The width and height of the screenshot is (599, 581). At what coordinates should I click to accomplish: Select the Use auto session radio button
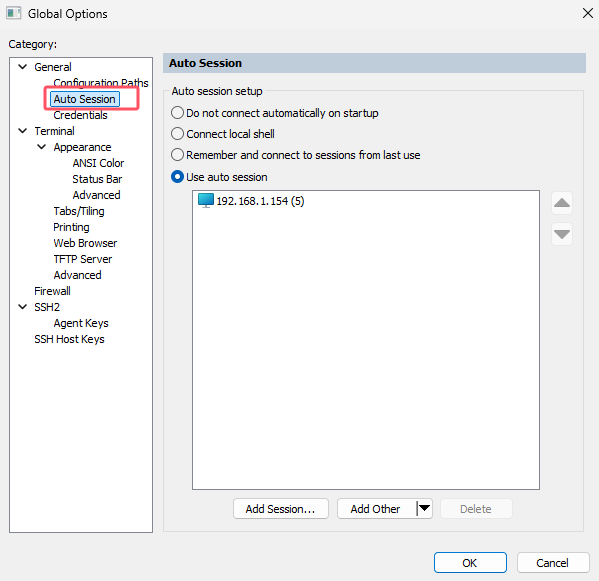(177, 177)
